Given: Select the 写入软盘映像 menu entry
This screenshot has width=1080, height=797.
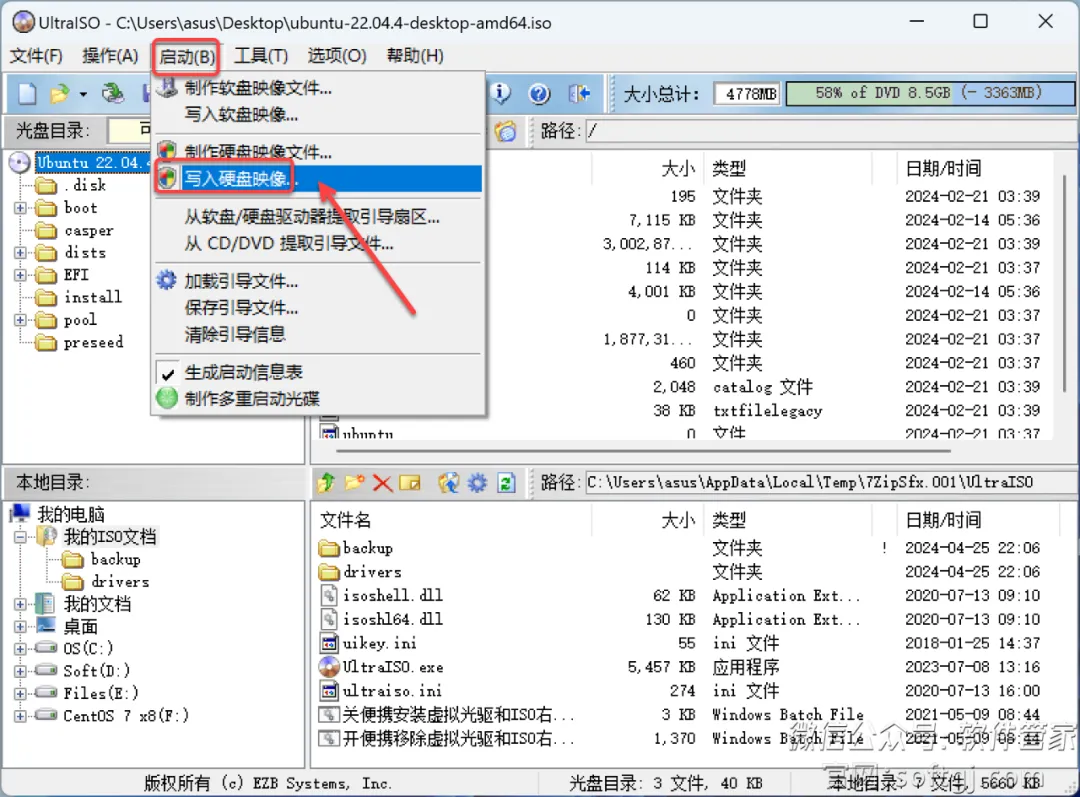Looking at the screenshot, I should 318,114.
